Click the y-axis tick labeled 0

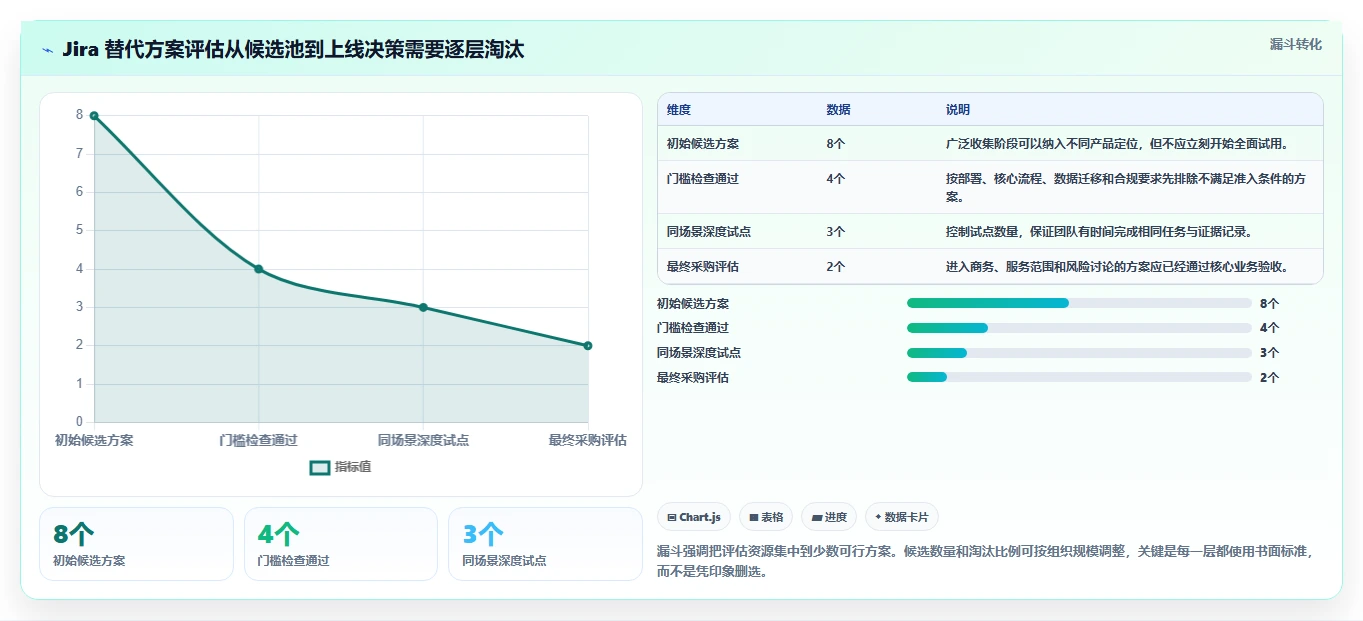point(80,422)
